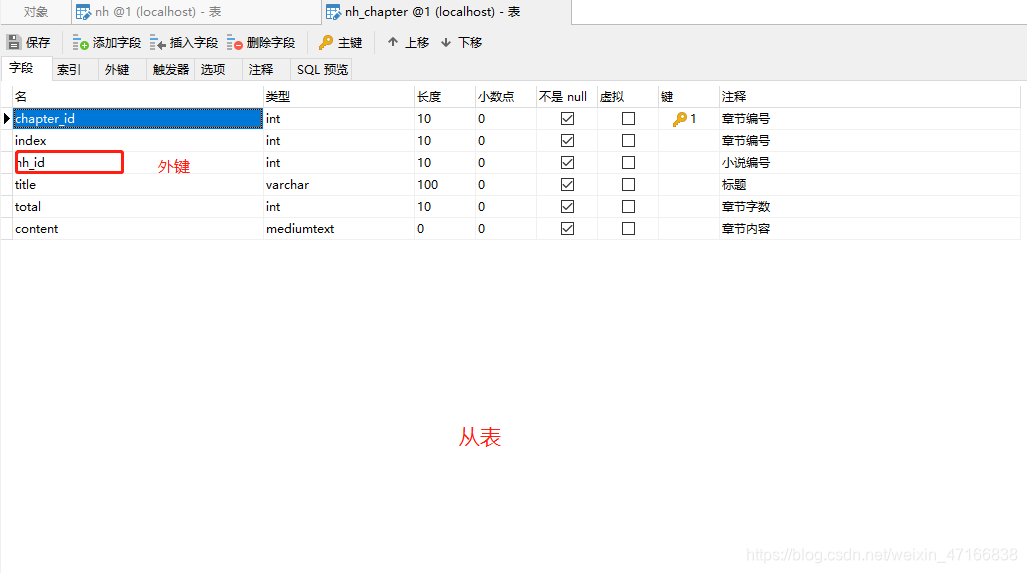Select the nh_id field name cell

(x=138, y=162)
